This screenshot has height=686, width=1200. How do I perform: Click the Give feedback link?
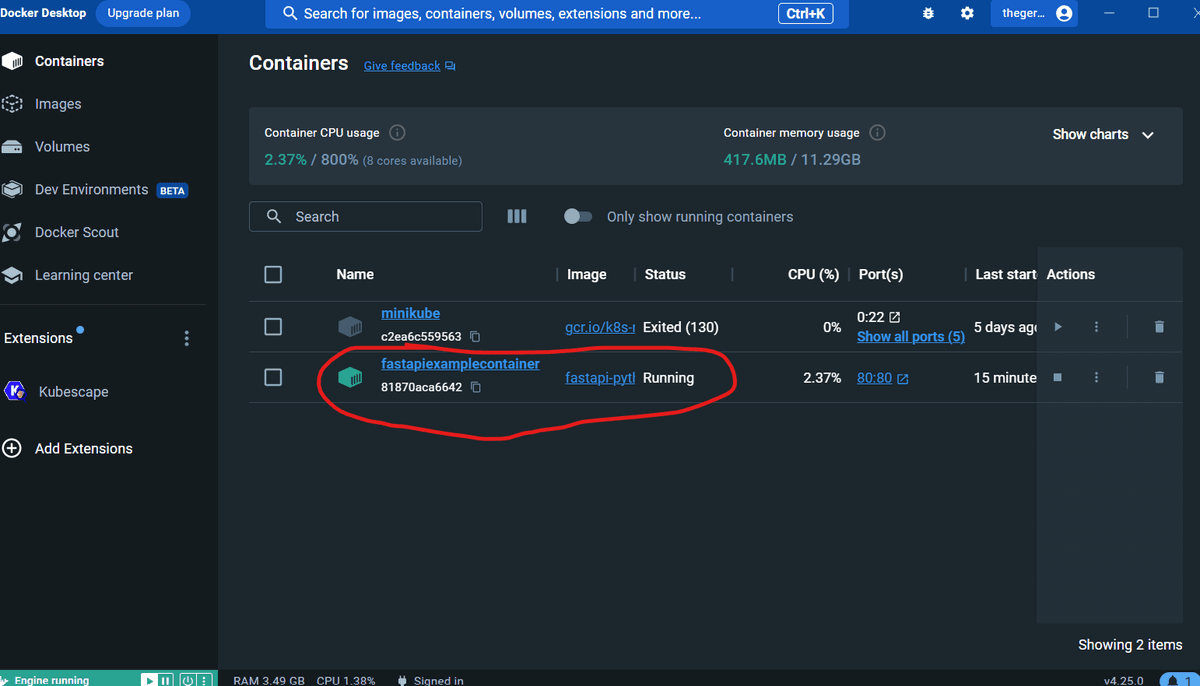coord(402,66)
